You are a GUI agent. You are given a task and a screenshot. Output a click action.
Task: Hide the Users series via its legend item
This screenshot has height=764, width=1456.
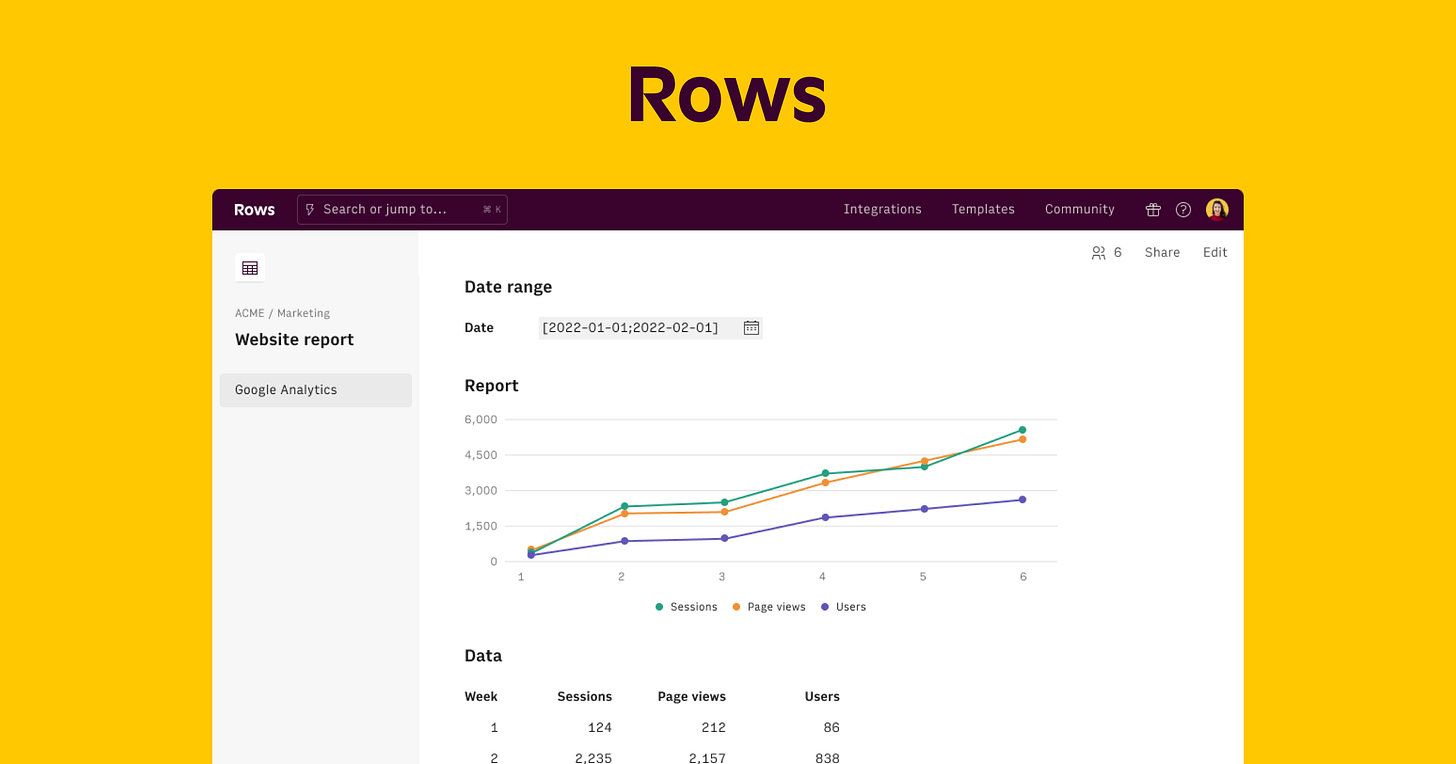[x=843, y=606]
